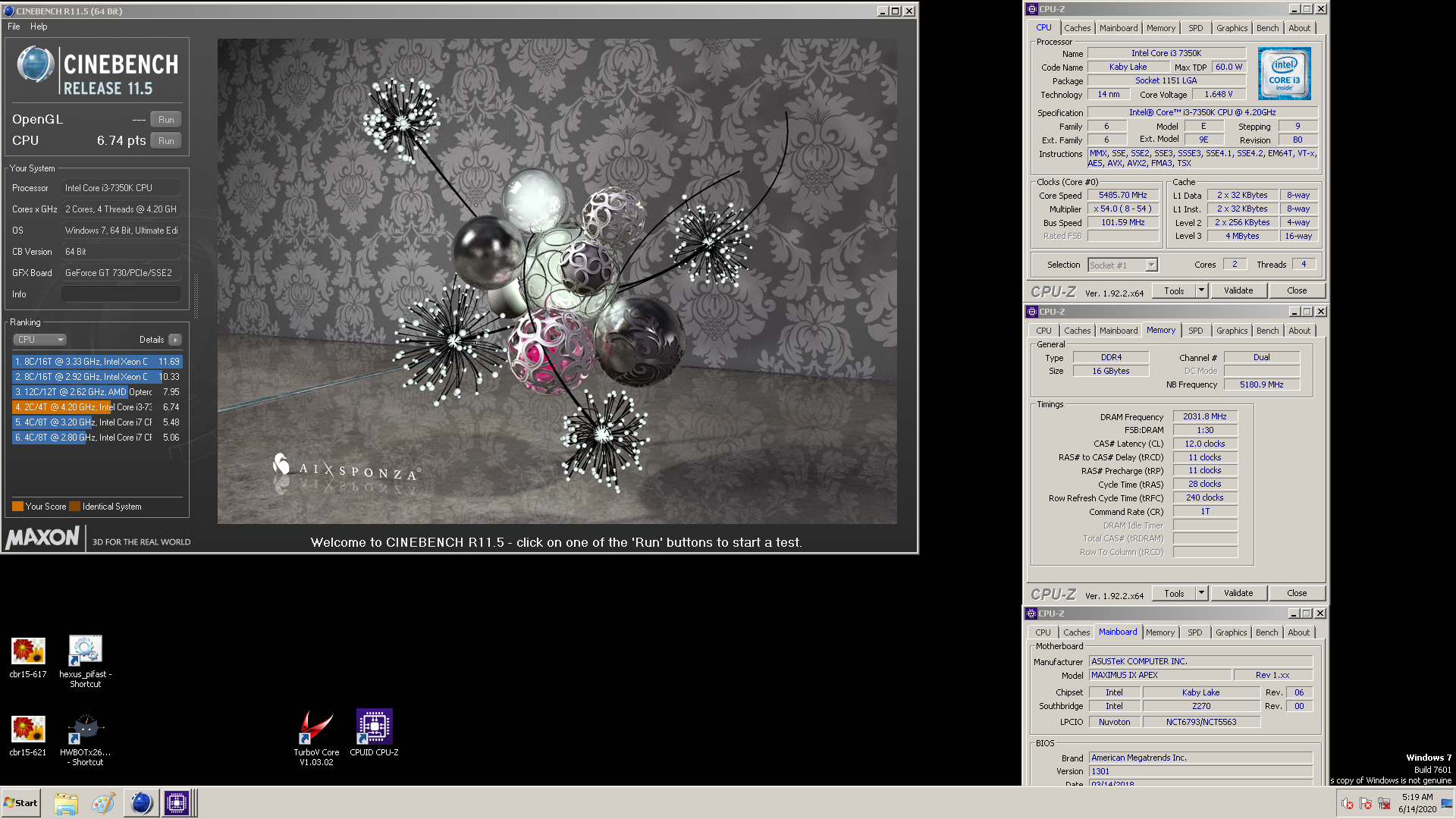Screen dimensions: 1456x819
Task: Open the cbr15-617 desktop icon
Action: (28, 651)
